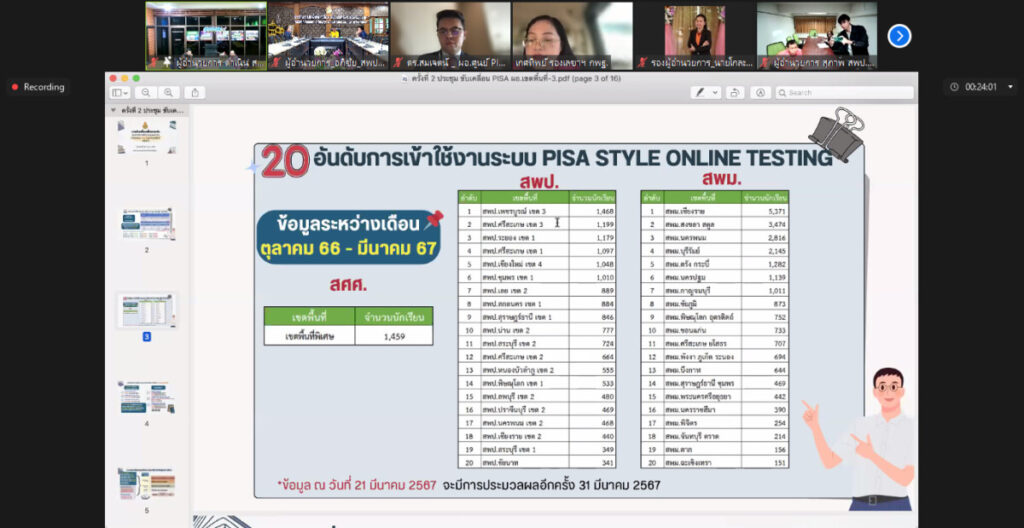
Task: Open page 2 thumbnail in sidebar
Action: pyautogui.click(x=146, y=224)
